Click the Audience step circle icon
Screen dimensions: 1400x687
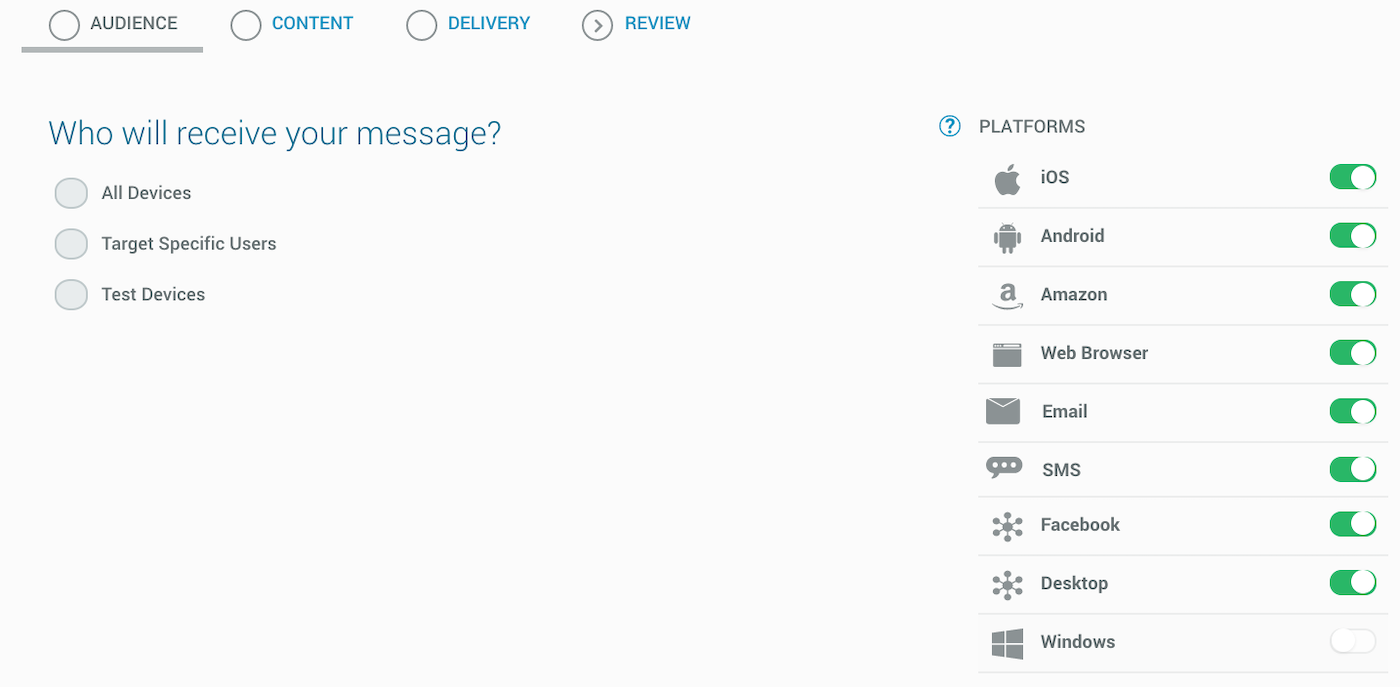tap(64, 25)
